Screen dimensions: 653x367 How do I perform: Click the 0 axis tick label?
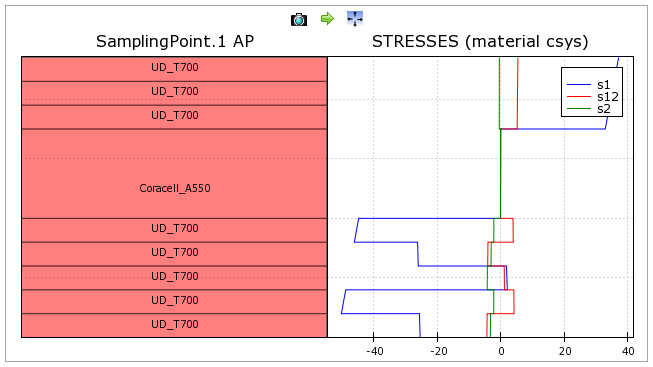pyautogui.click(x=501, y=352)
